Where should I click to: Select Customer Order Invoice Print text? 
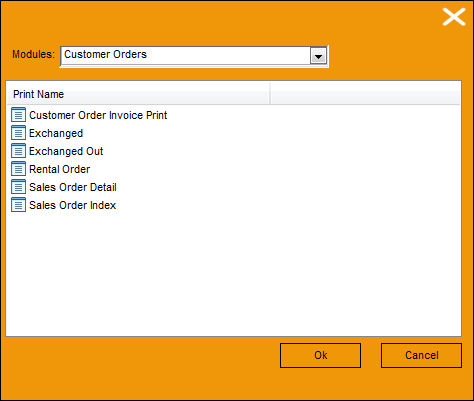tap(98, 115)
